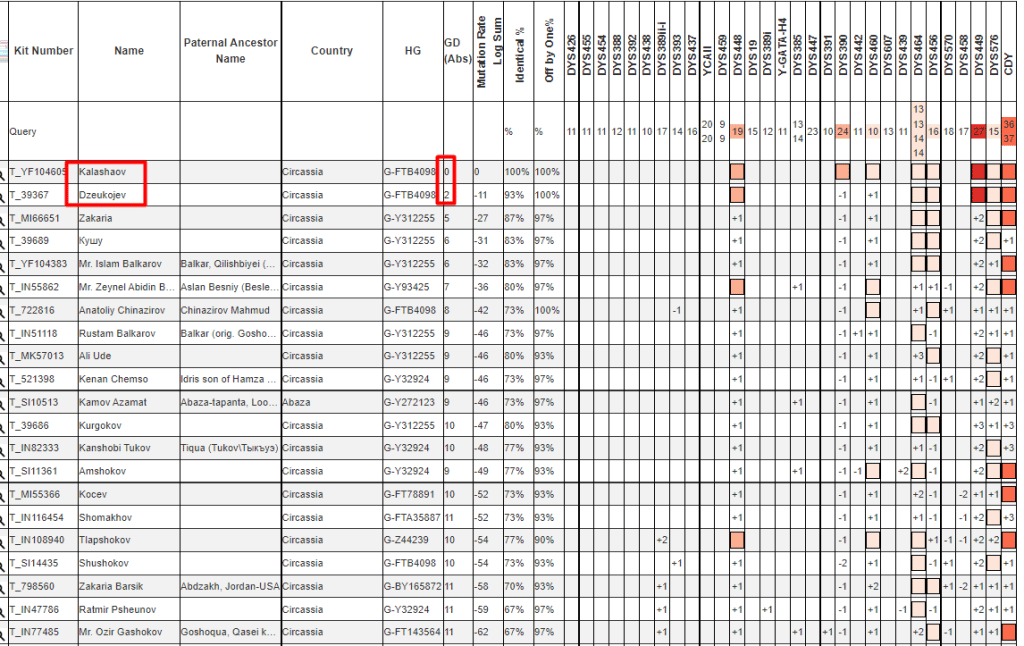Click the Name column header
This screenshot has width=1024, height=646.
click(129, 51)
